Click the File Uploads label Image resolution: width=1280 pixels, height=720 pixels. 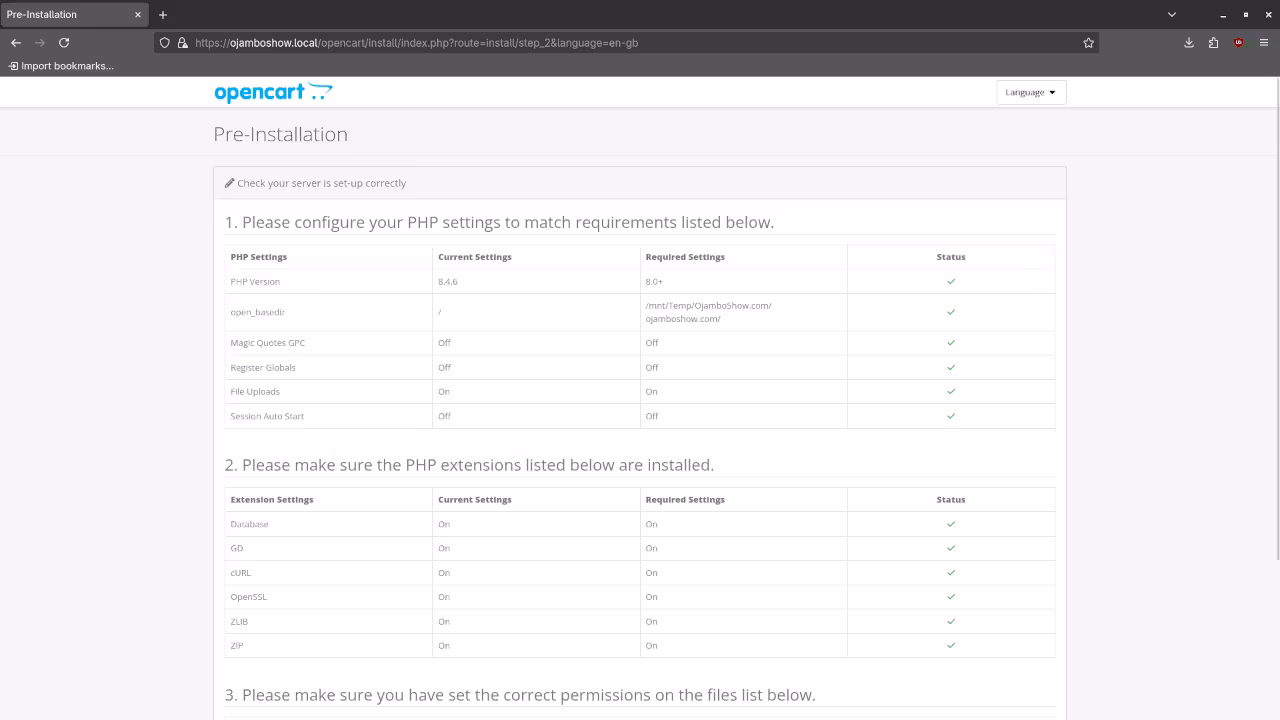pyautogui.click(x=255, y=392)
